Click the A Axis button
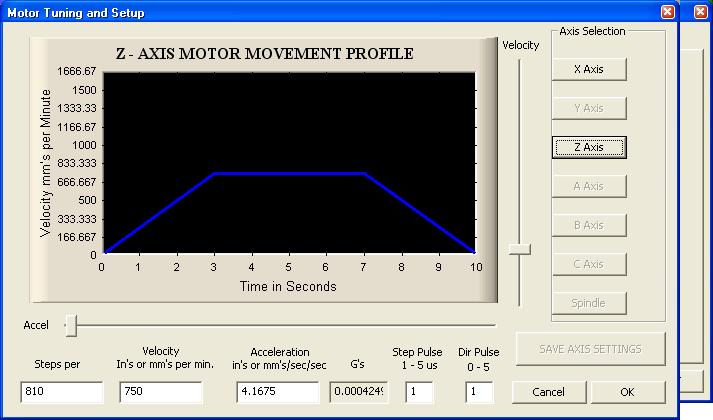The width and height of the screenshot is (713, 420). point(588,186)
